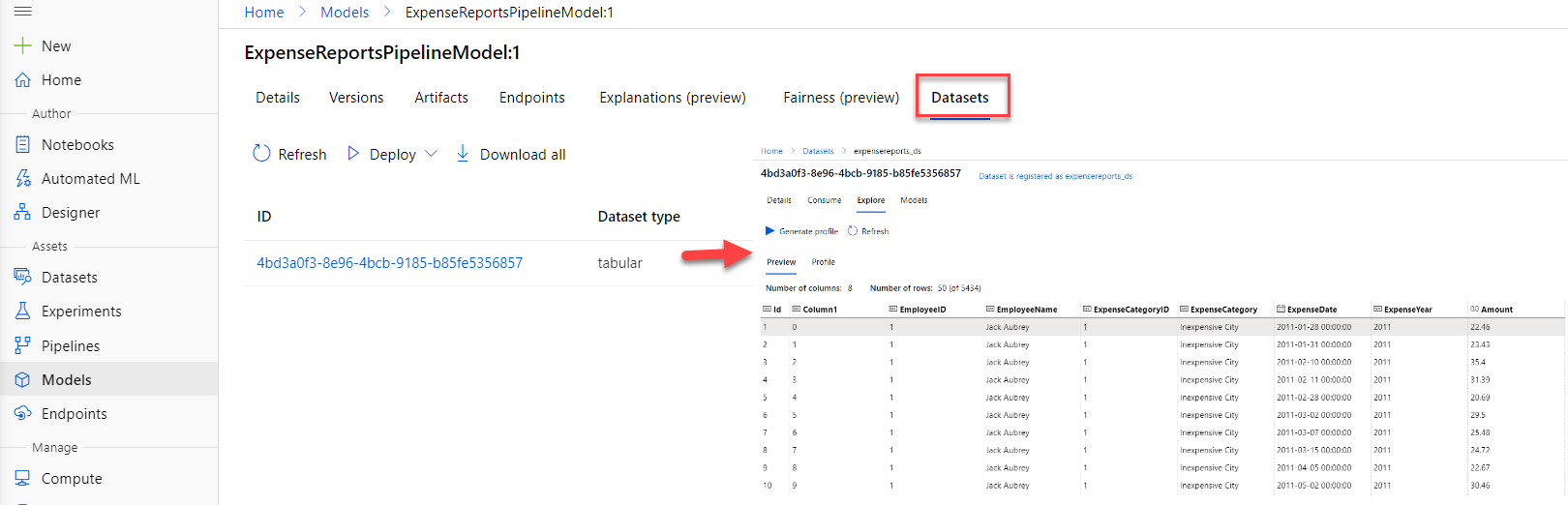
Task: Click the '2011-01-28 00:00:00' date cell
Action: coord(1313,327)
